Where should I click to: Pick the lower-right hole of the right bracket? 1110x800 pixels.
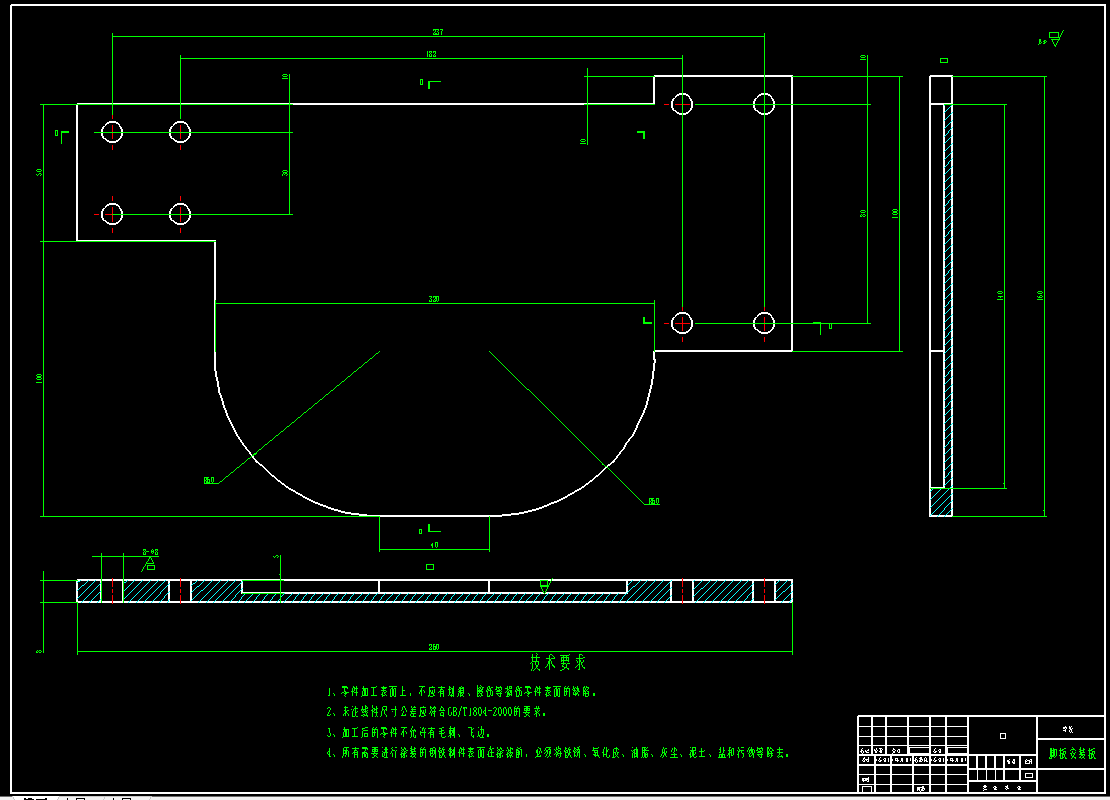pos(764,323)
